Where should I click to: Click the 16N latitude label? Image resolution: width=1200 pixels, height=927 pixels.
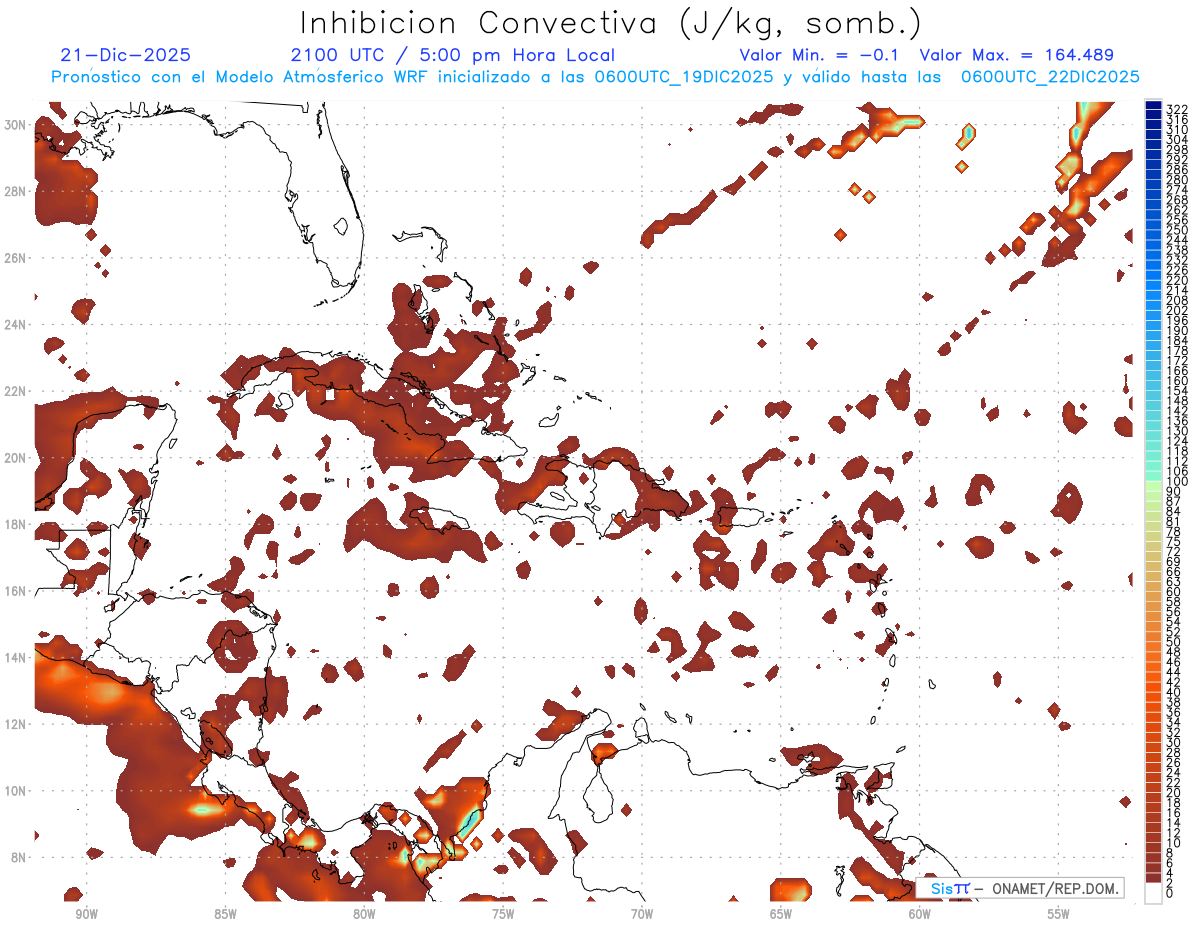point(14,591)
